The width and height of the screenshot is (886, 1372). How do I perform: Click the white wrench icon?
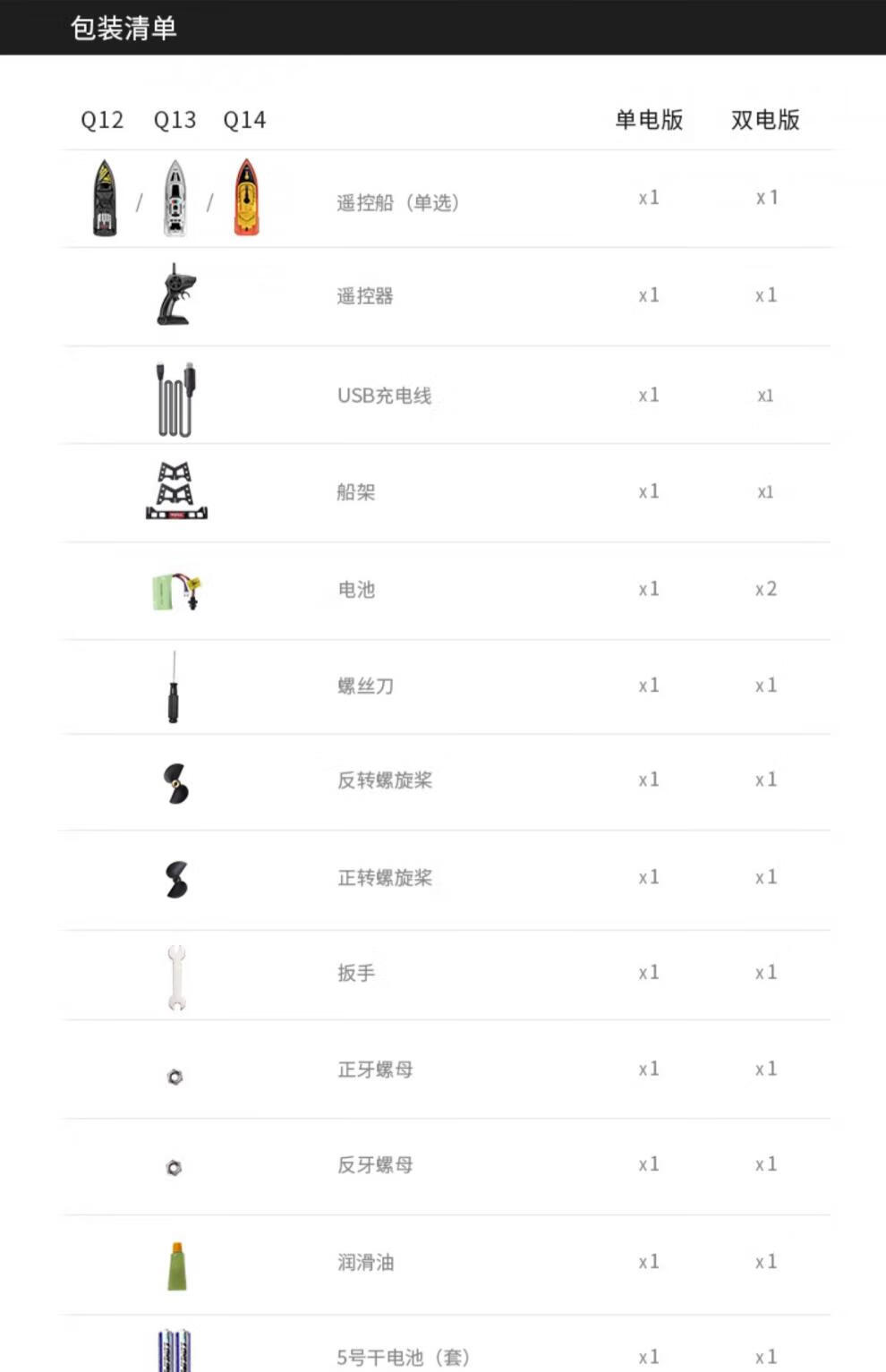tap(176, 977)
